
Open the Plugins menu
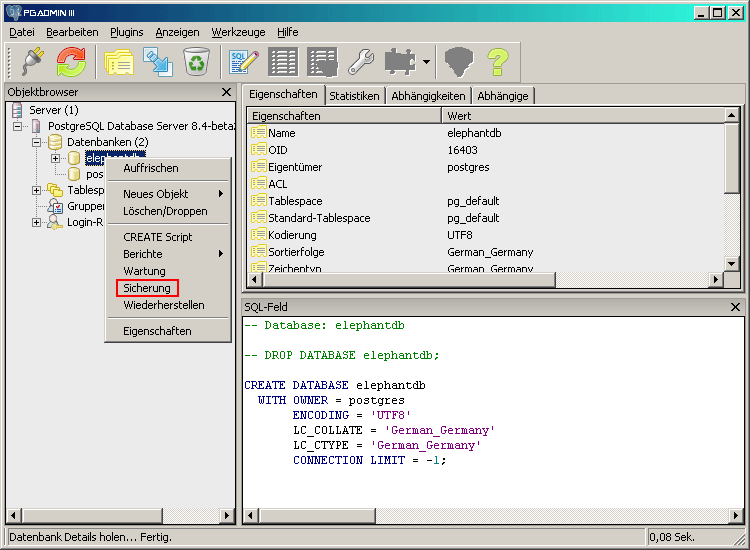127,32
